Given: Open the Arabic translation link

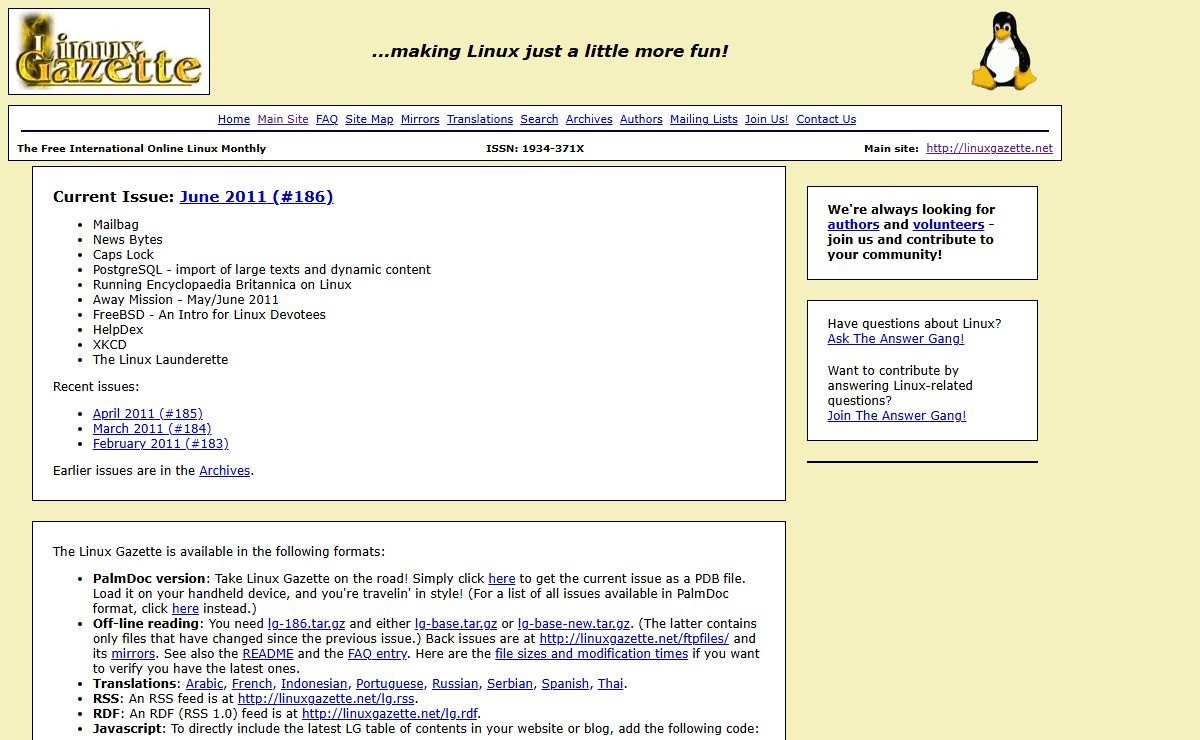Looking at the screenshot, I should (205, 684).
